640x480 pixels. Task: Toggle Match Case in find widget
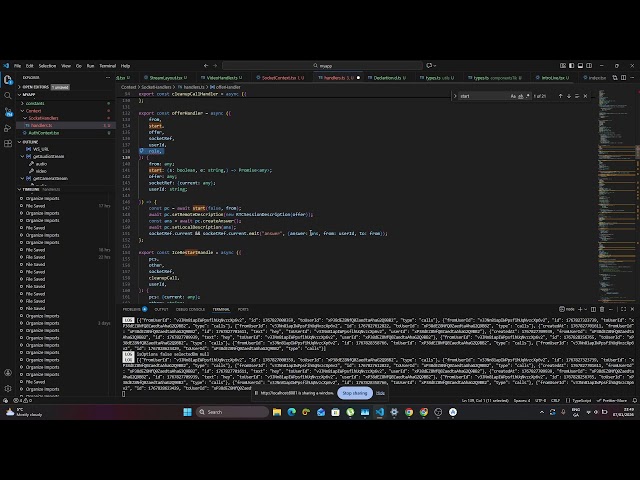point(513,96)
